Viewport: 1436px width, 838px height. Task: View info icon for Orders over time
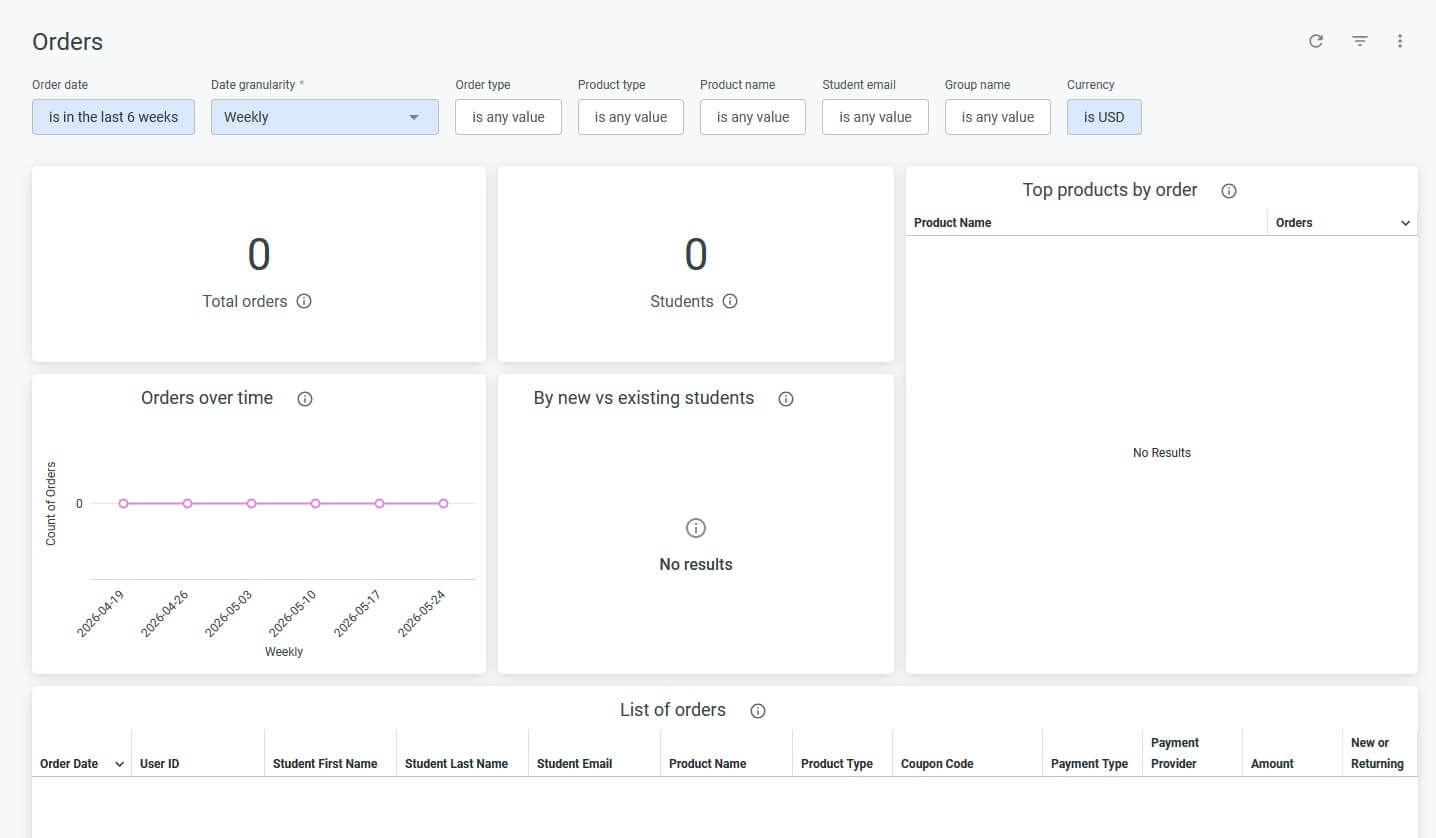pos(305,399)
